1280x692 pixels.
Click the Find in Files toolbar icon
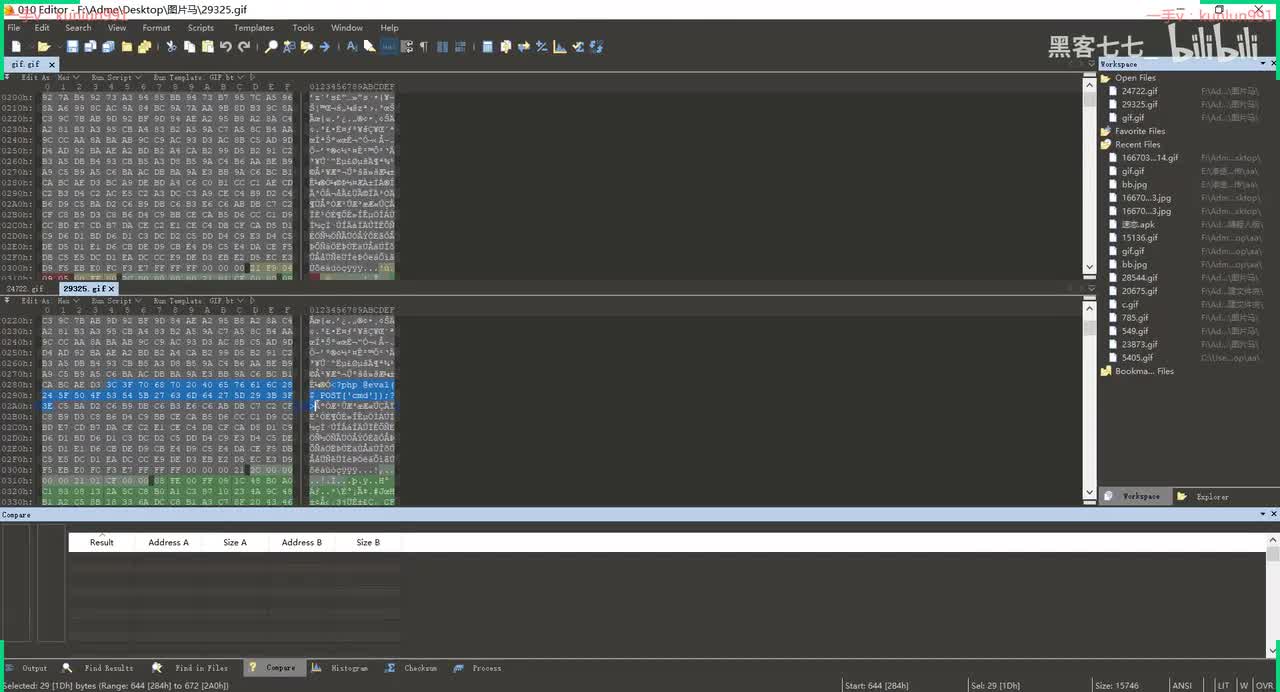click(307, 46)
